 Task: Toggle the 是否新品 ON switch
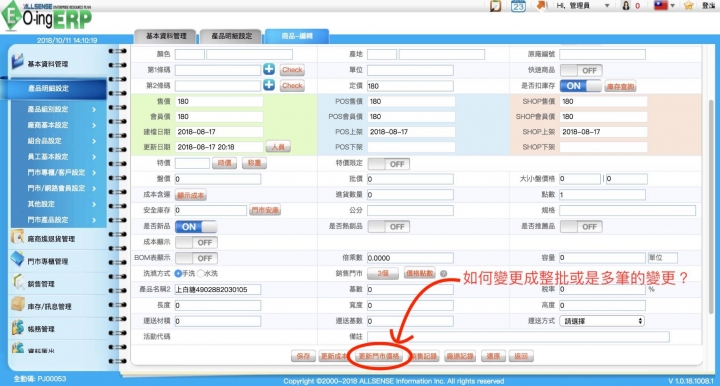(196, 227)
